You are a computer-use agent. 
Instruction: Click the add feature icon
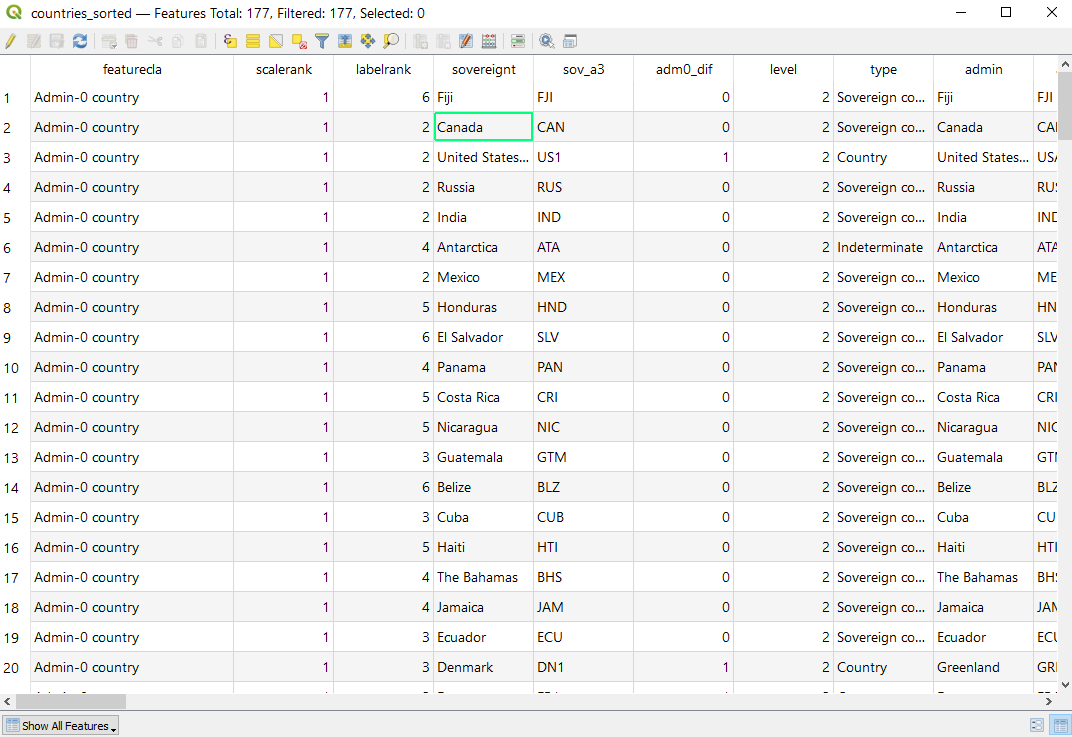[x=109, y=41]
